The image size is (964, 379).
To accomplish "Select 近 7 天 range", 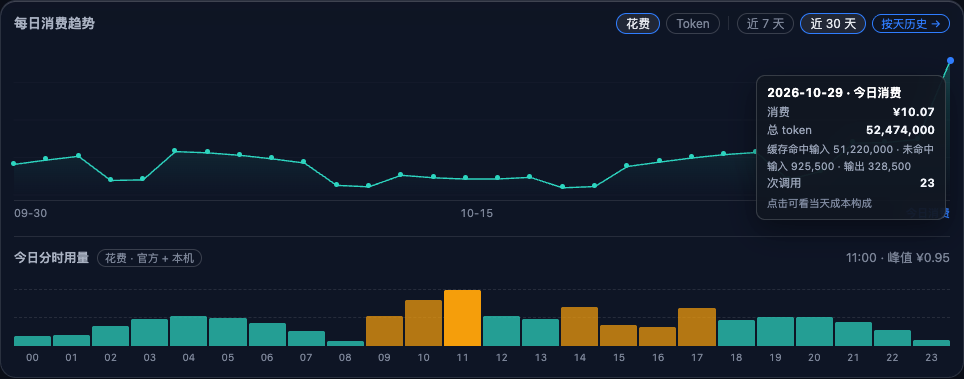I will pyautogui.click(x=765, y=24).
